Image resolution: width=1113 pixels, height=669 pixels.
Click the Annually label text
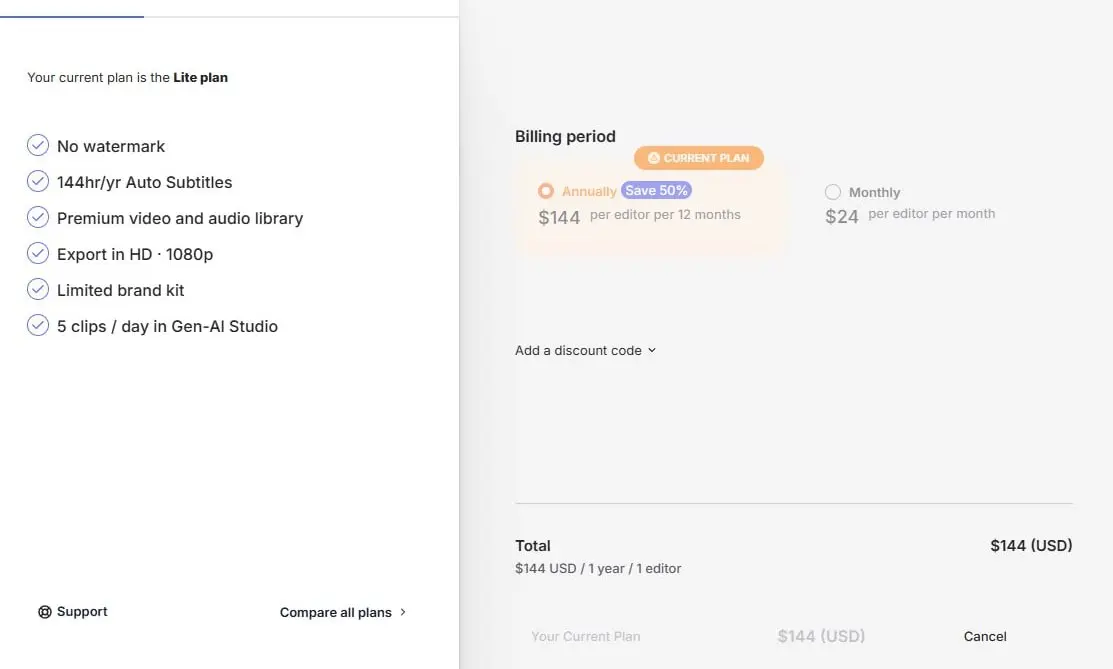(589, 191)
